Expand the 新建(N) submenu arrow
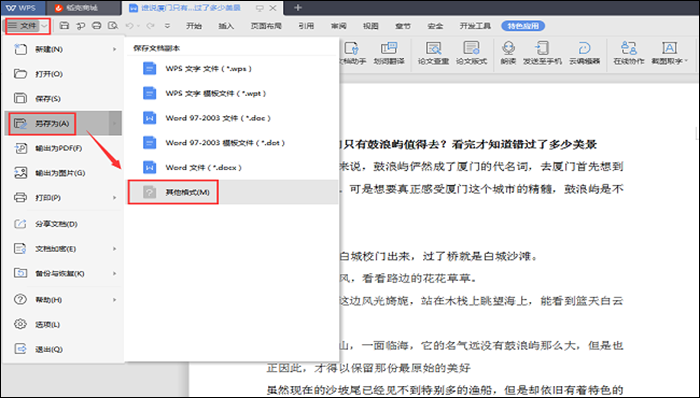 click(x=115, y=49)
